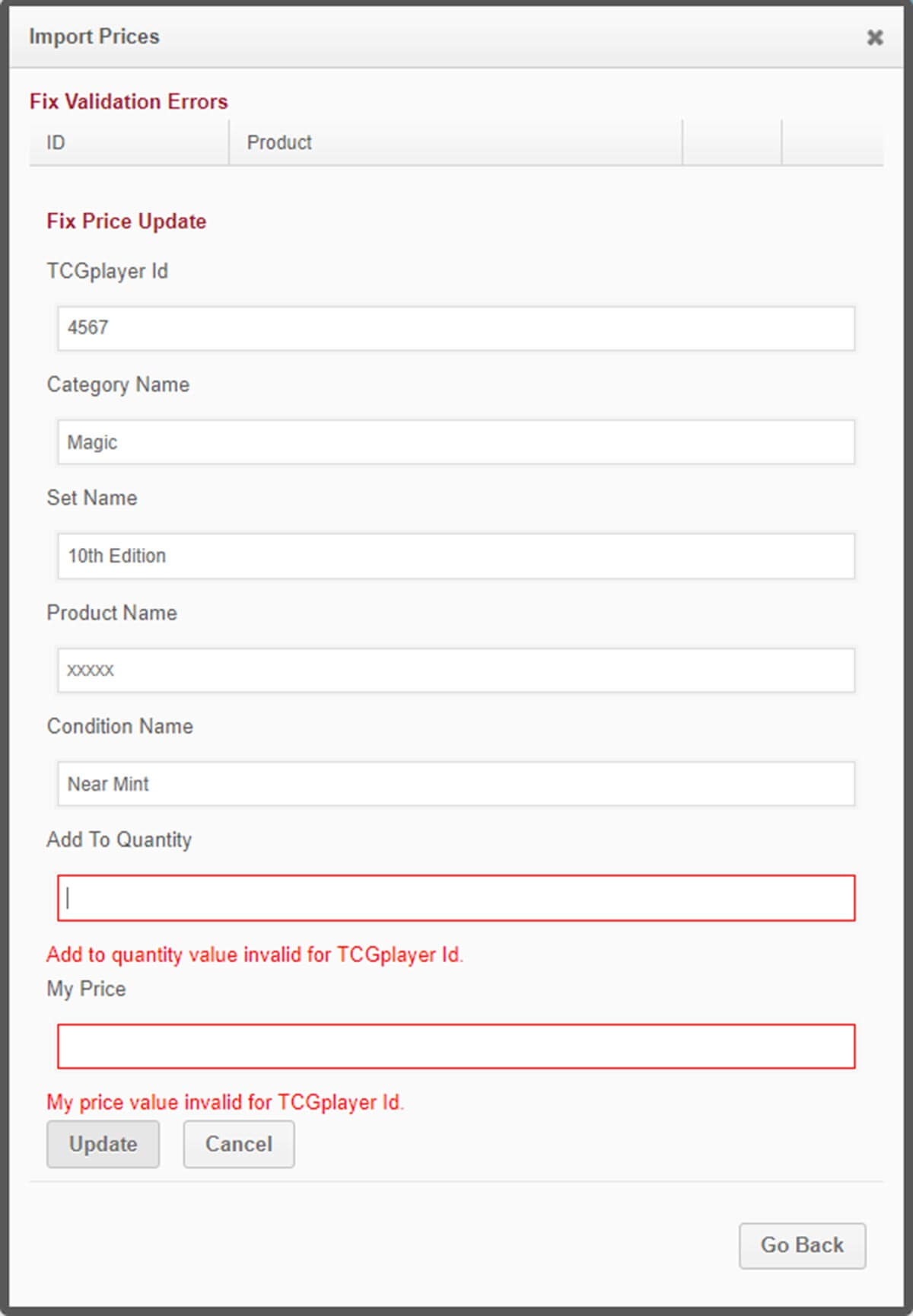This screenshot has height=1316, width=913.
Task: Cancel the price update fix
Action: [x=238, y=1144]
